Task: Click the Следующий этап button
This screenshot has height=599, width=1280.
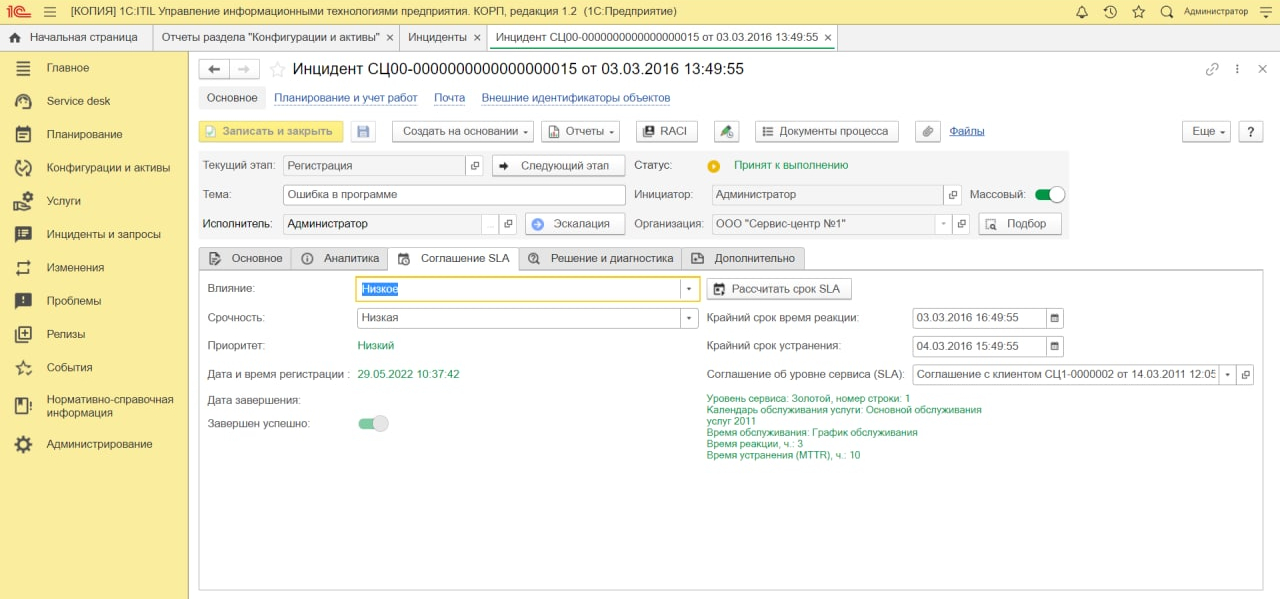Action: 558,165
